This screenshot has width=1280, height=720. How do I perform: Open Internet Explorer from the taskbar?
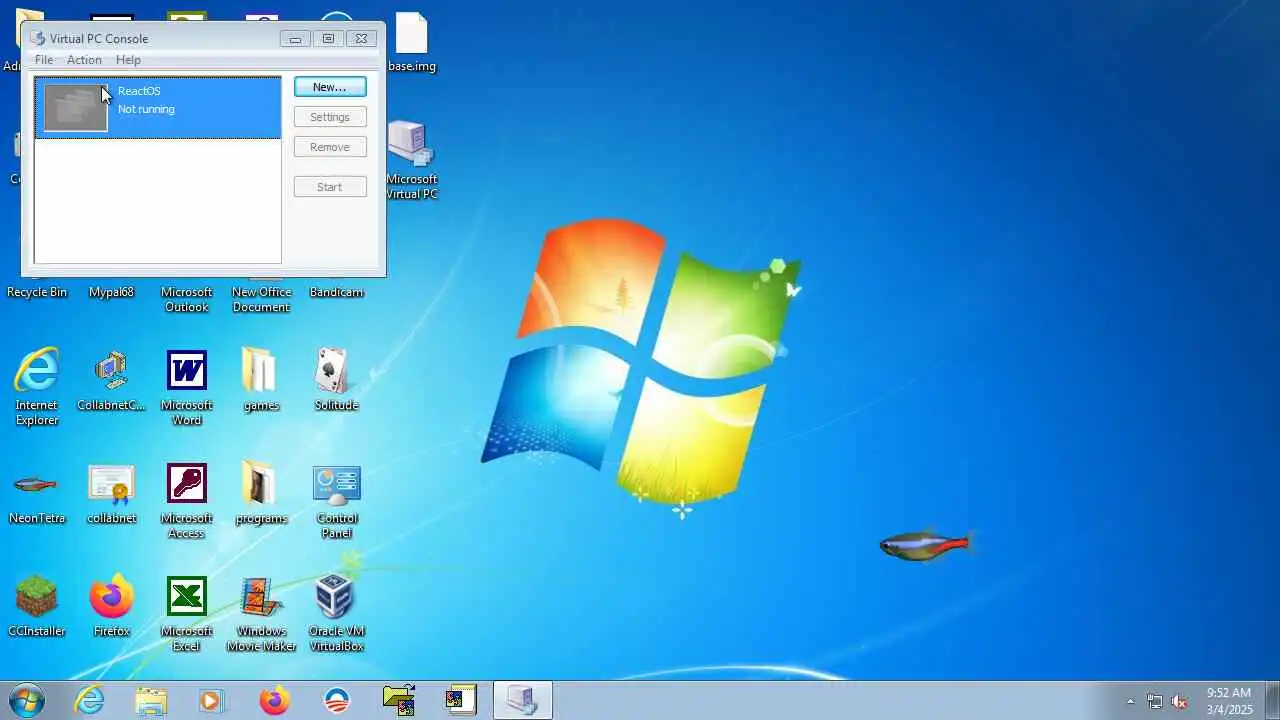[90, 701]
